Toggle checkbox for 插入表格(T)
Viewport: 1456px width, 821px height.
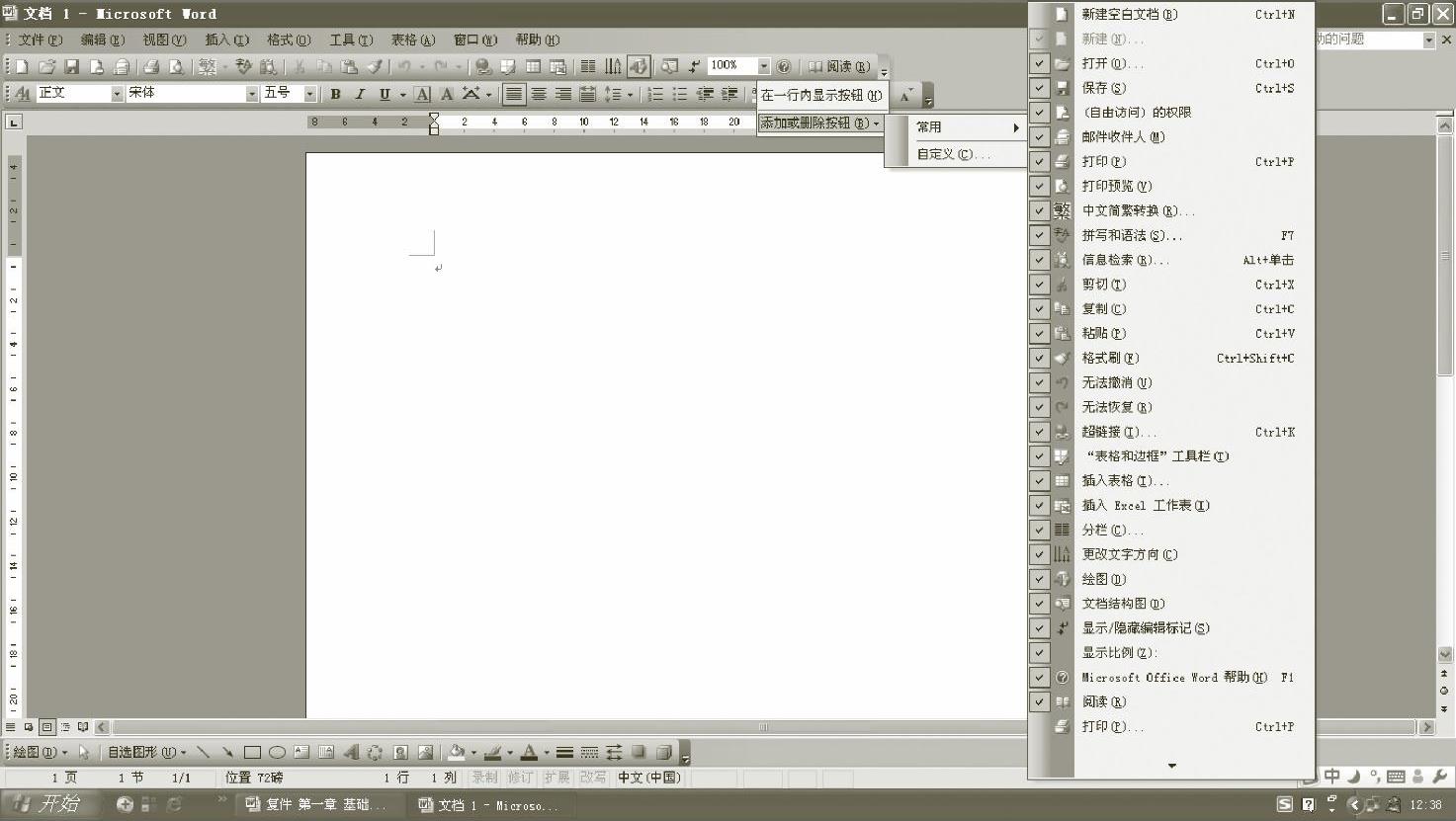click(x=1039, y=480)
